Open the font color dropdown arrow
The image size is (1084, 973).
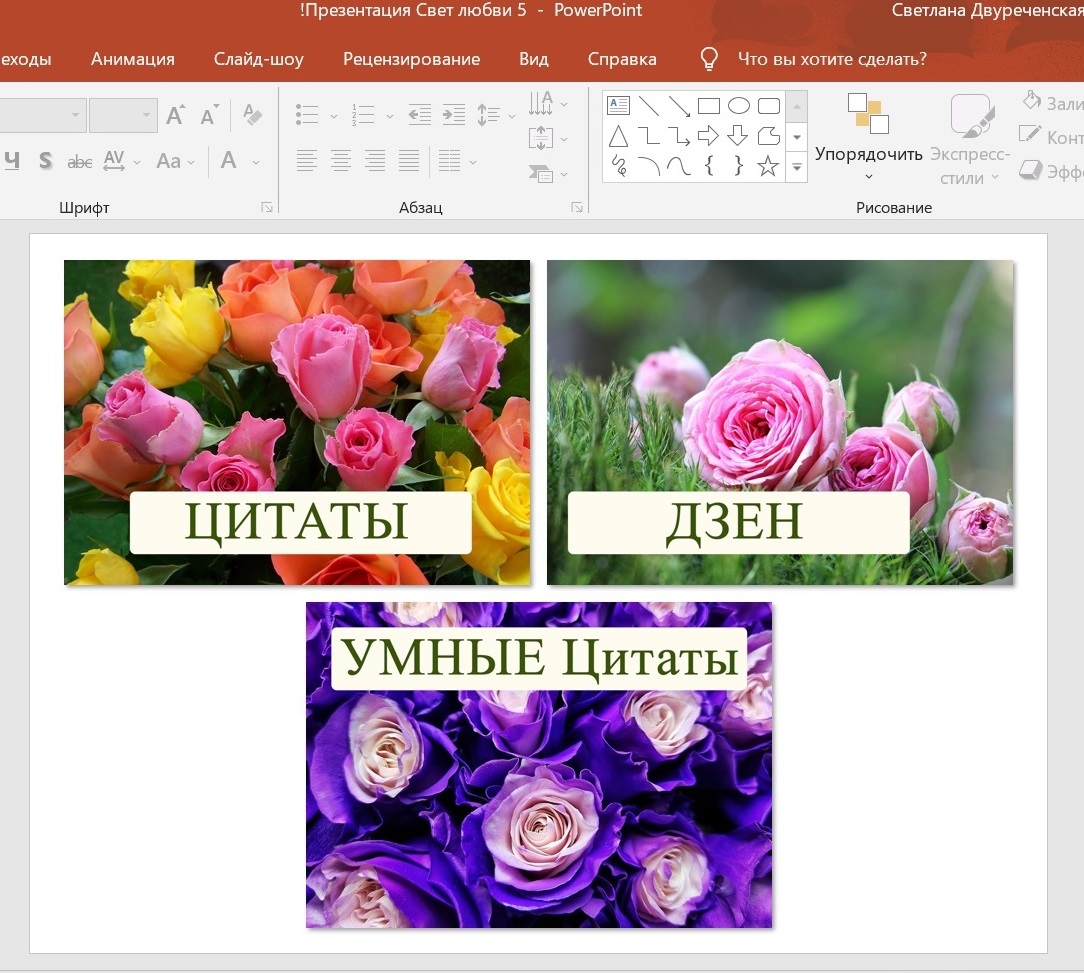click(256, 162)
